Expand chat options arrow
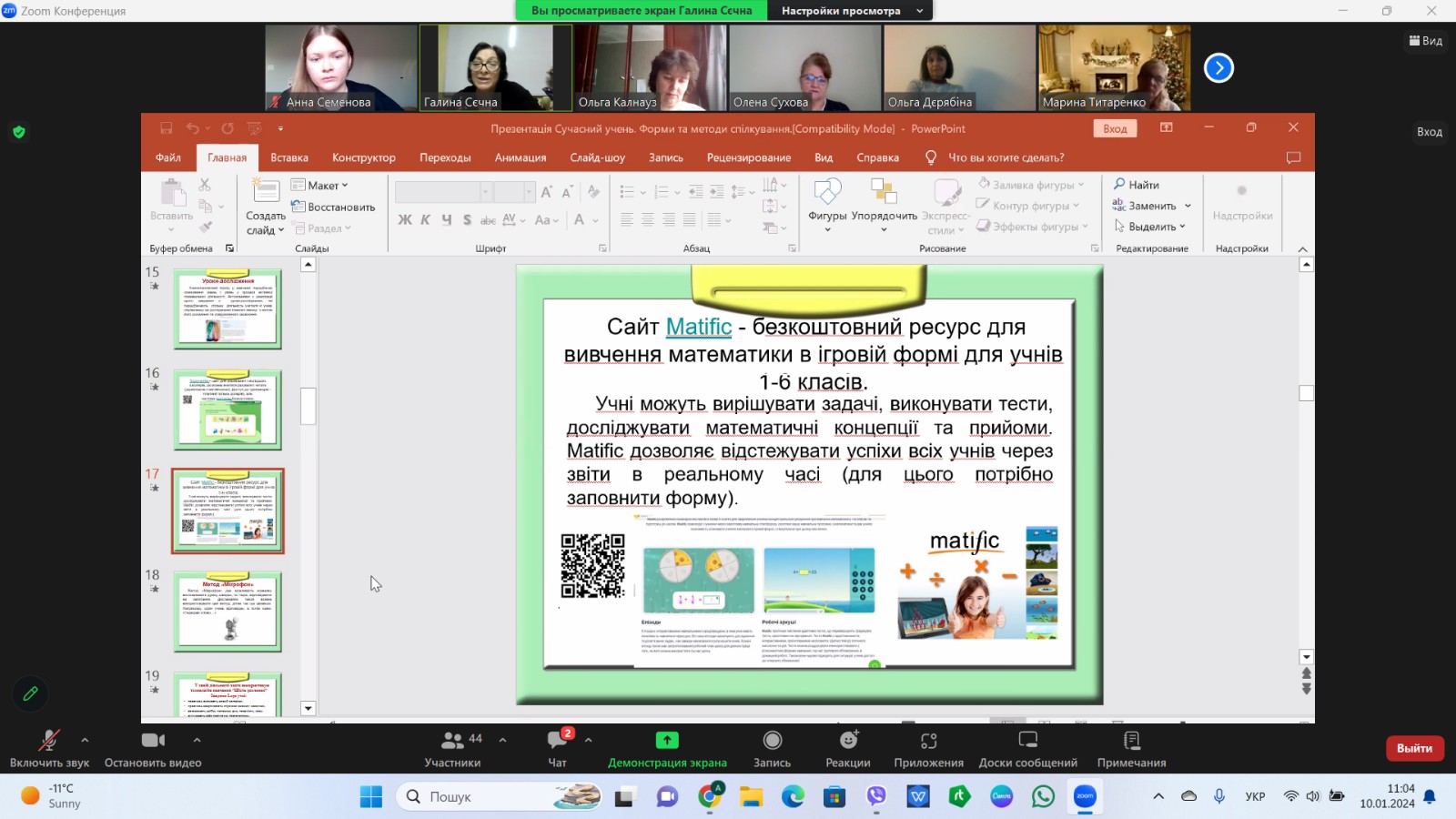 [x=588, y=740]
